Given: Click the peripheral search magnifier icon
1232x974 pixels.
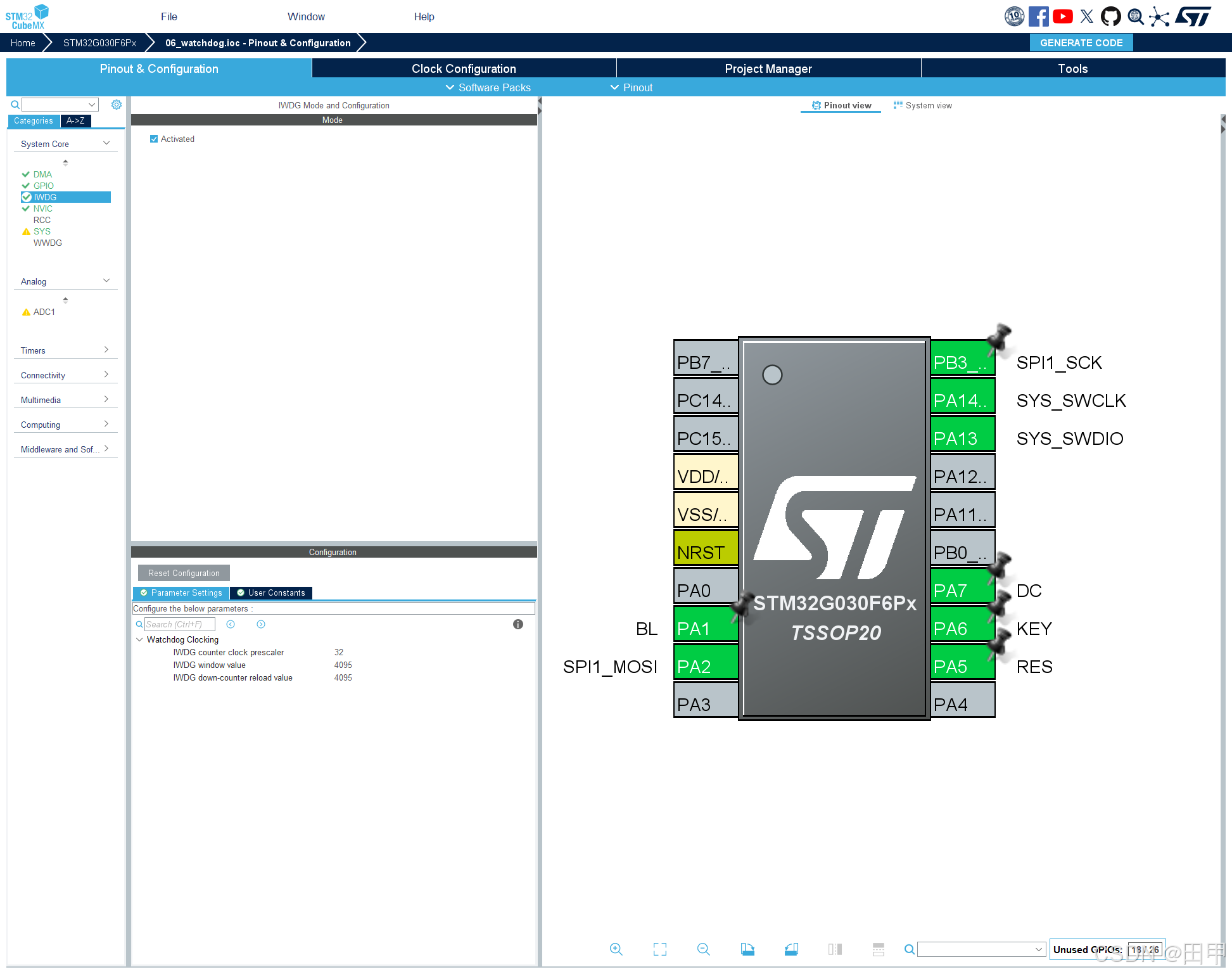Looking at the screenshot, I should pyautogui.click(x=15, y=105).
